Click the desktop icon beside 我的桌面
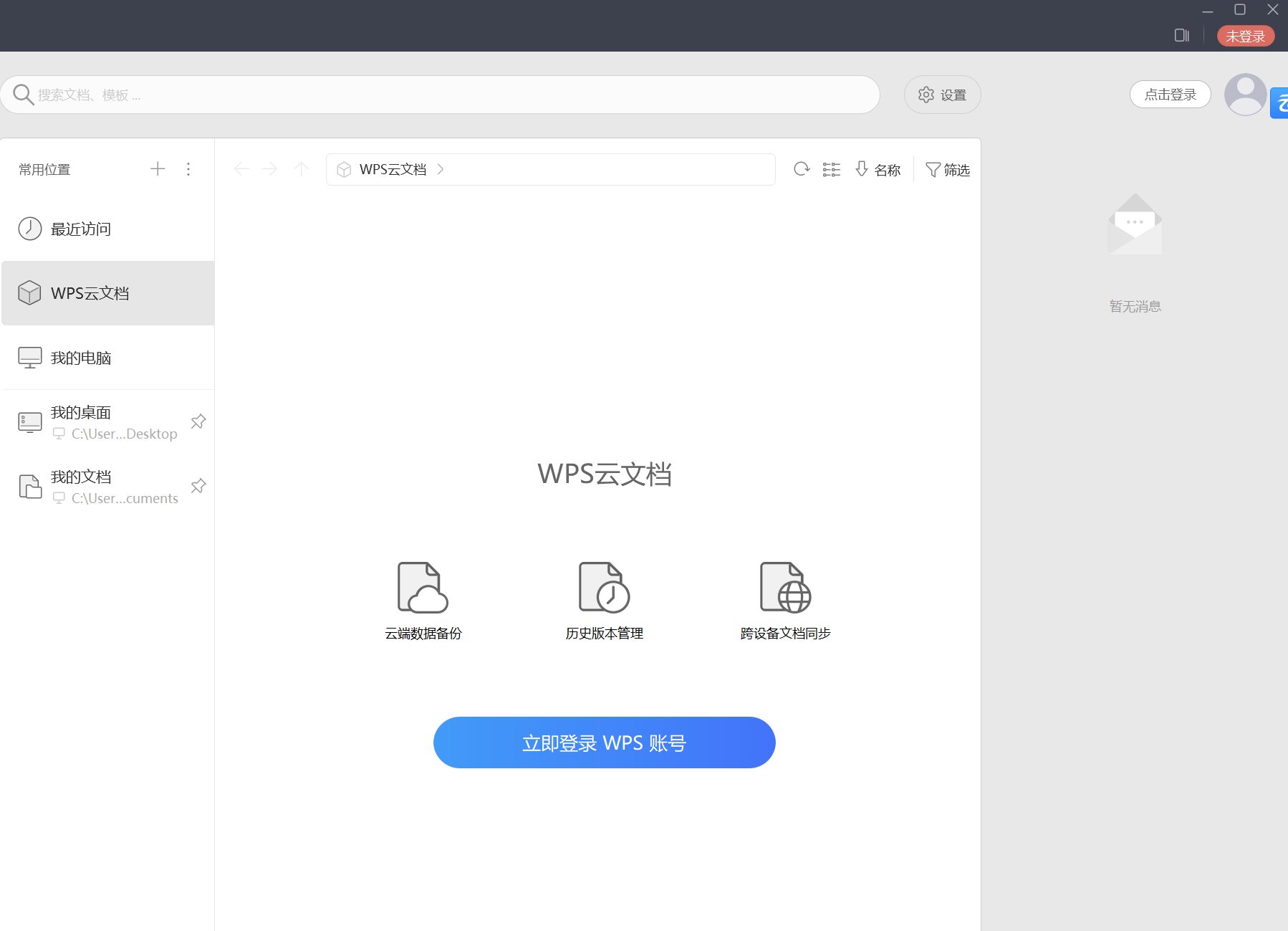This screenshot has height=931, width=1288. click(29, 422)
